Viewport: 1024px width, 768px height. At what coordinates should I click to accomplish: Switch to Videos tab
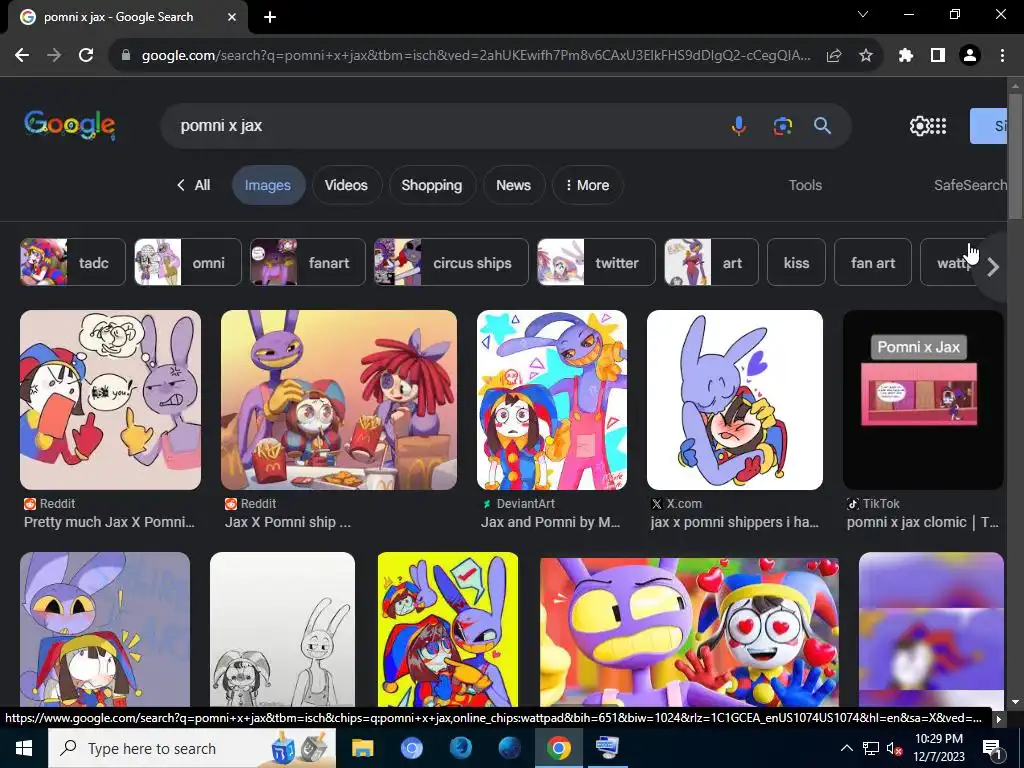tap(346, 185)
